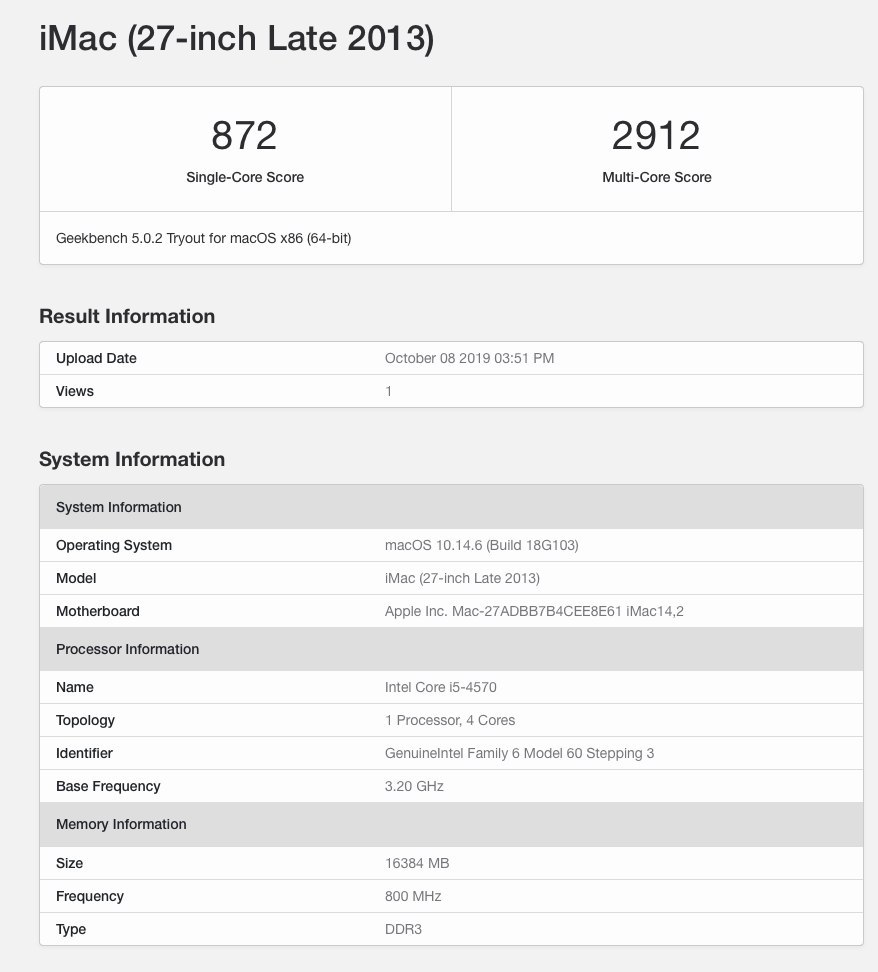Select the Upload Date value October 08 2019

(469, 358)
